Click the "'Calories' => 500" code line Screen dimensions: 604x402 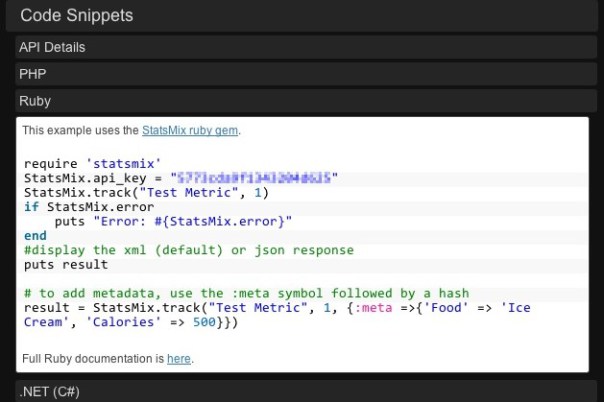pos(131,322)
